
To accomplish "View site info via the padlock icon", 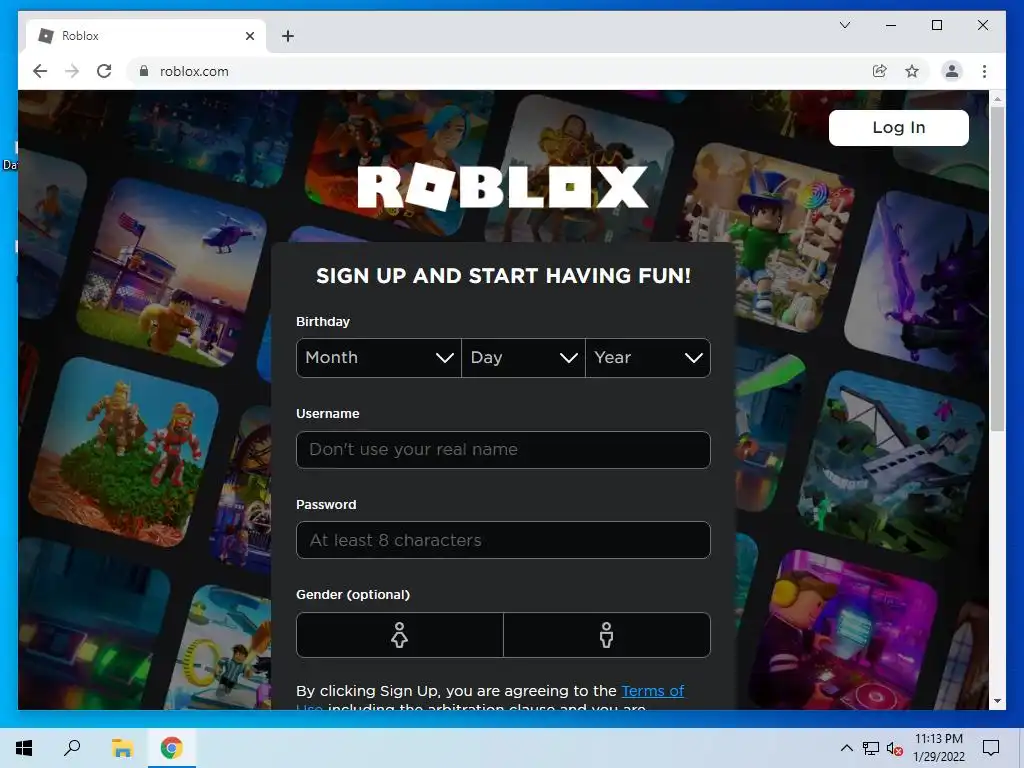I will 144,71.
